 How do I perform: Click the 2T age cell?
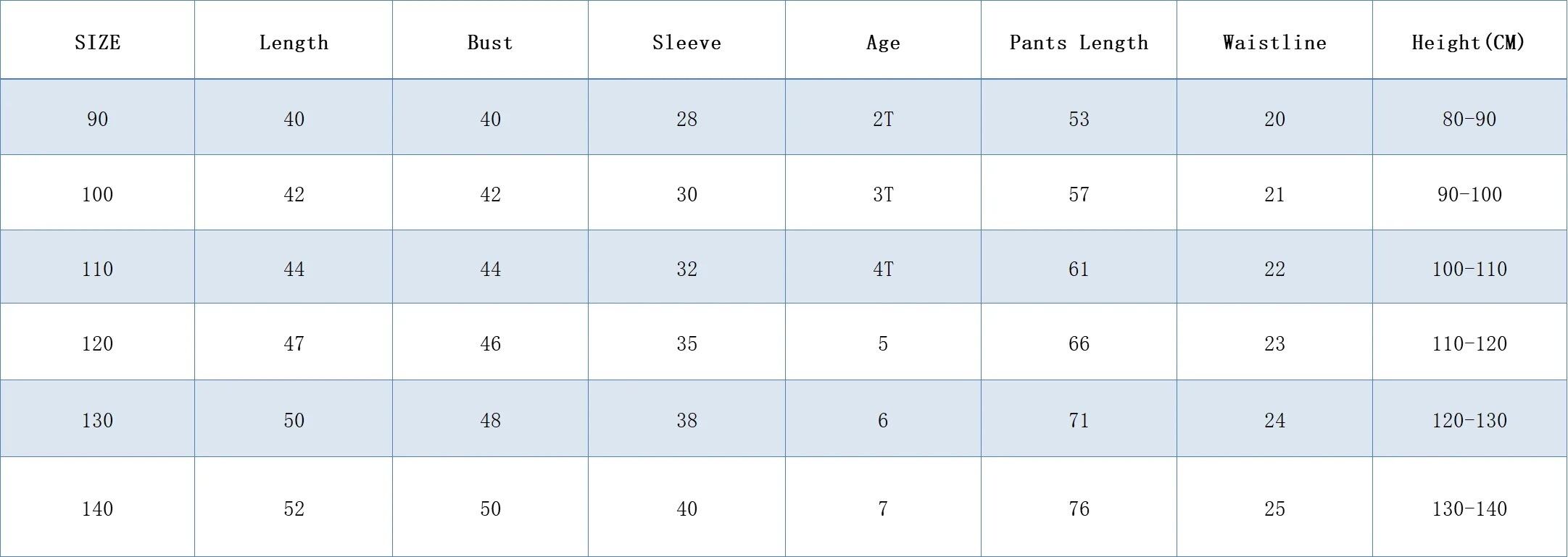tap(883, 119)
